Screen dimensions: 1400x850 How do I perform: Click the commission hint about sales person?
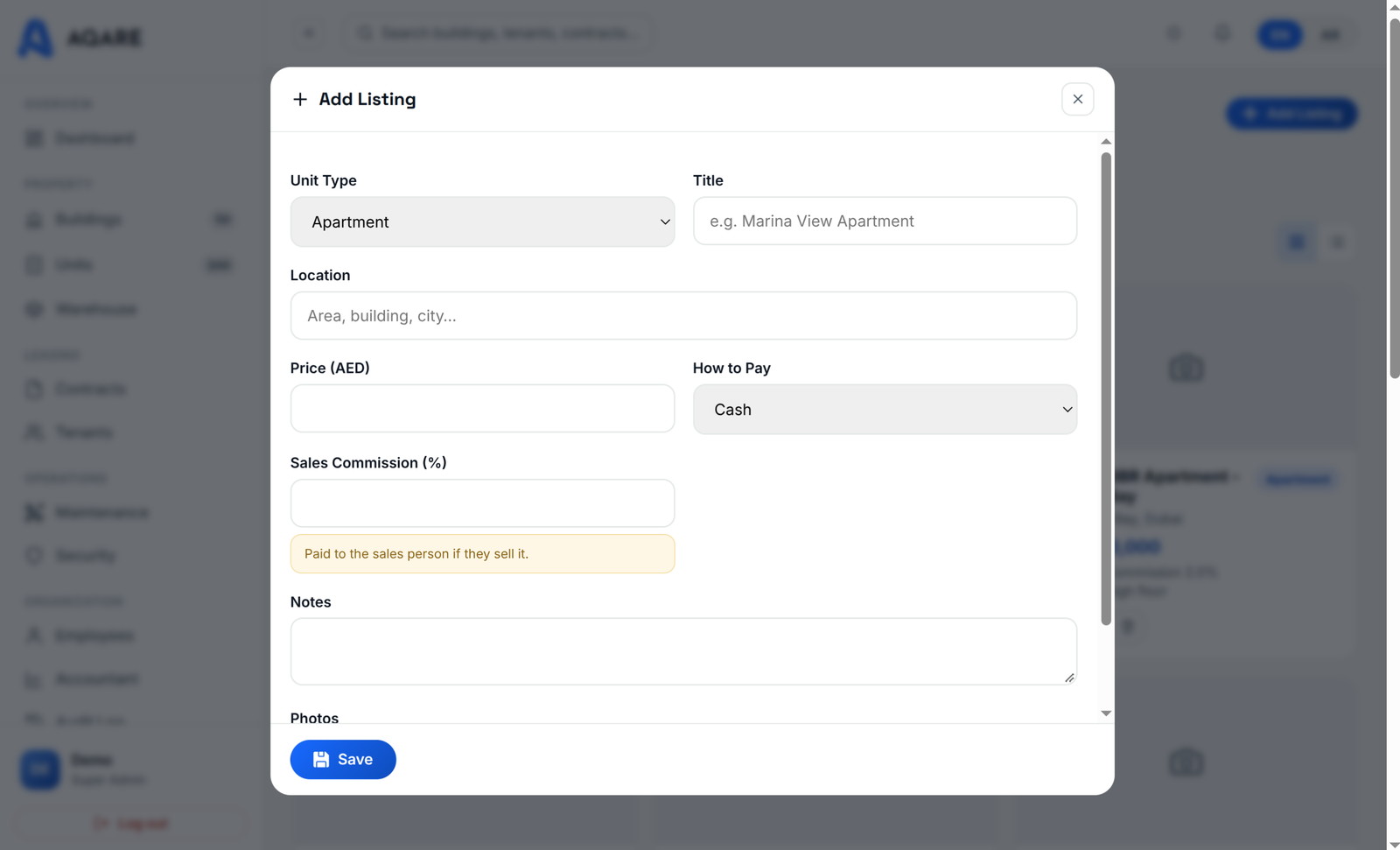click(x=482, y=553)
